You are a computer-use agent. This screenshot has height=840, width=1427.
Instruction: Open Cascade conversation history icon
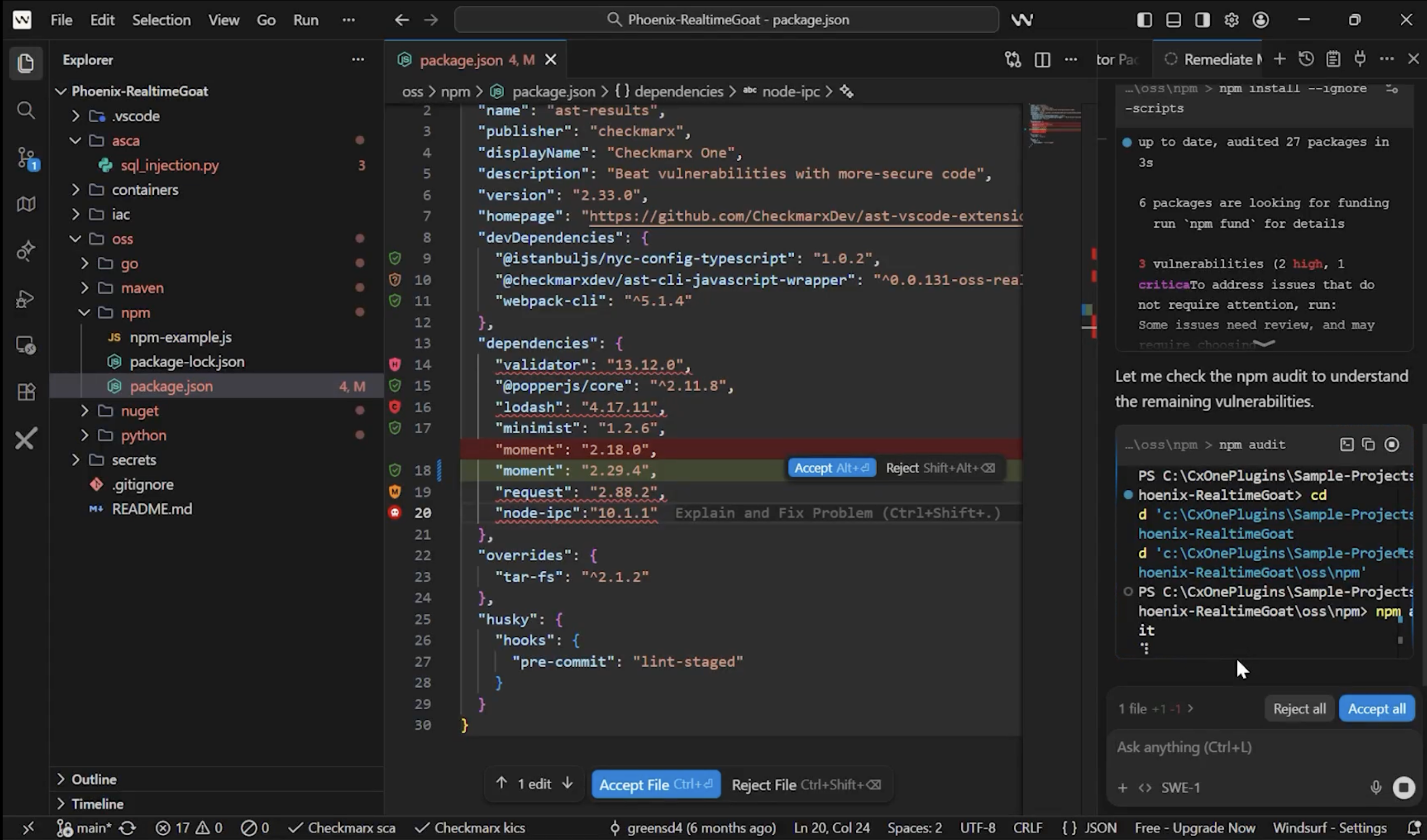[x=1306, y=59]
